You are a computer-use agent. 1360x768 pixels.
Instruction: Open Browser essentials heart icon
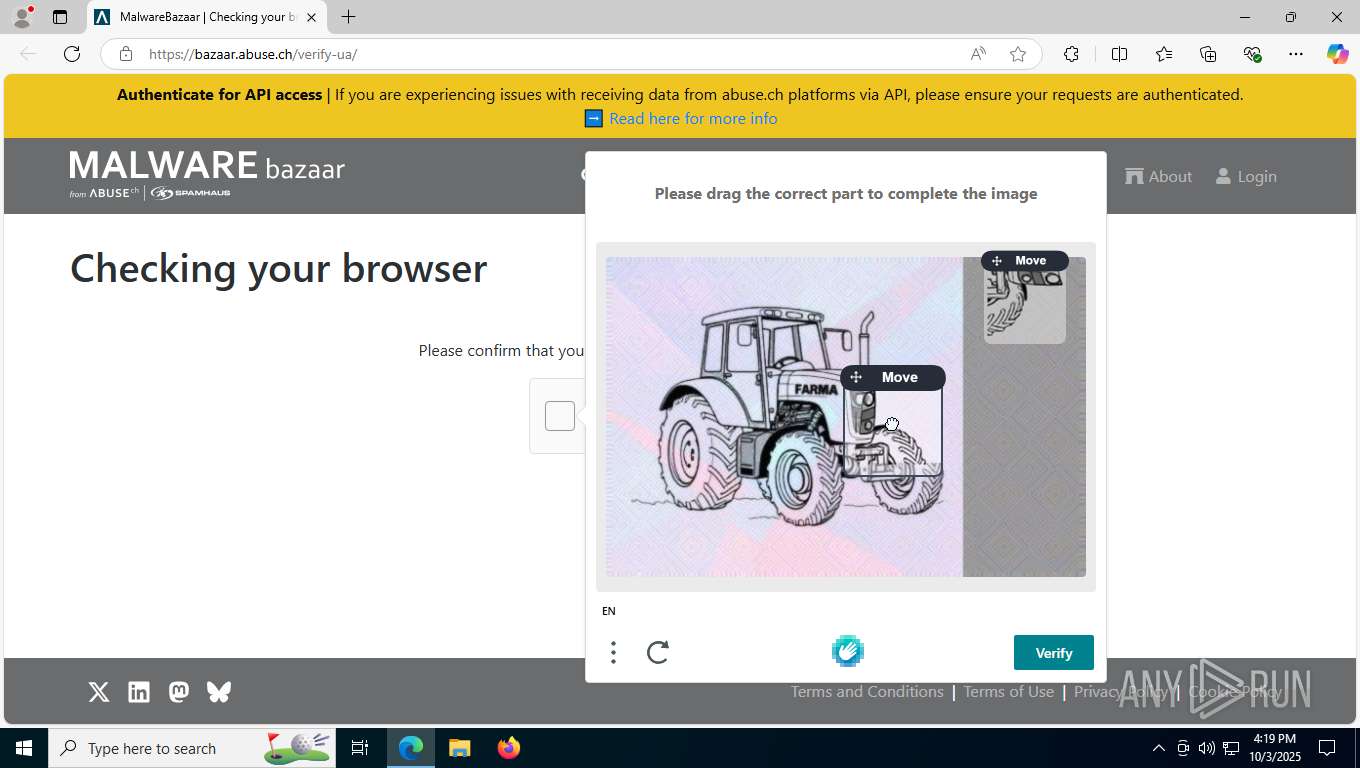point(1252,54)
